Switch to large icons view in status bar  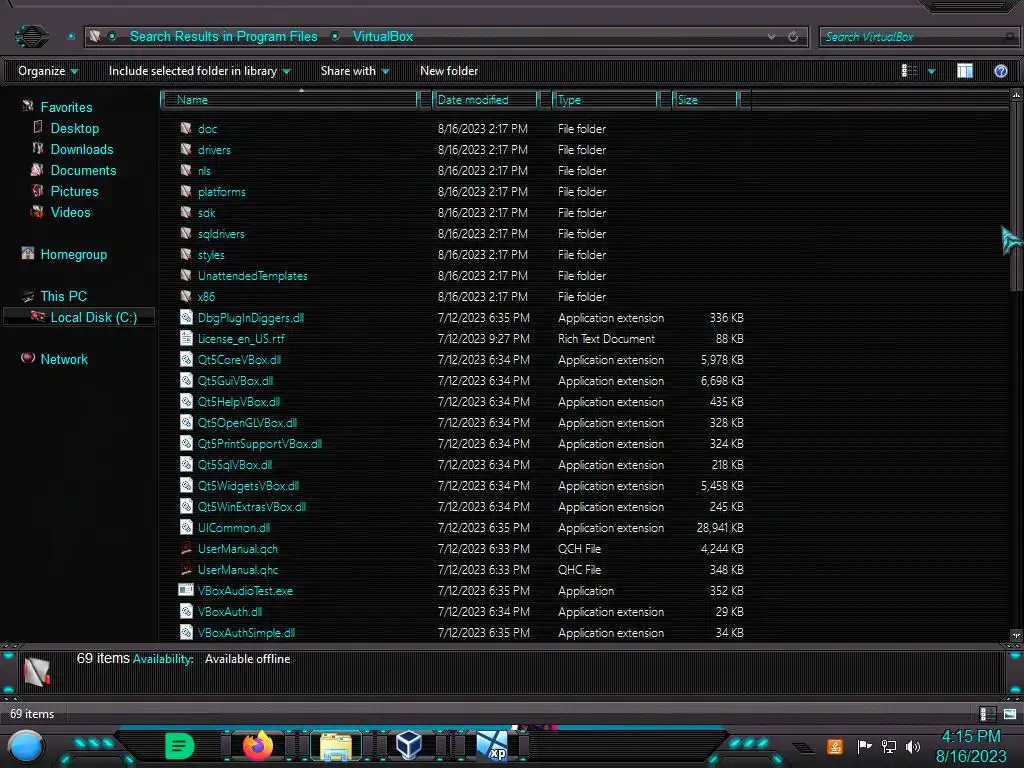[1010, 714]
